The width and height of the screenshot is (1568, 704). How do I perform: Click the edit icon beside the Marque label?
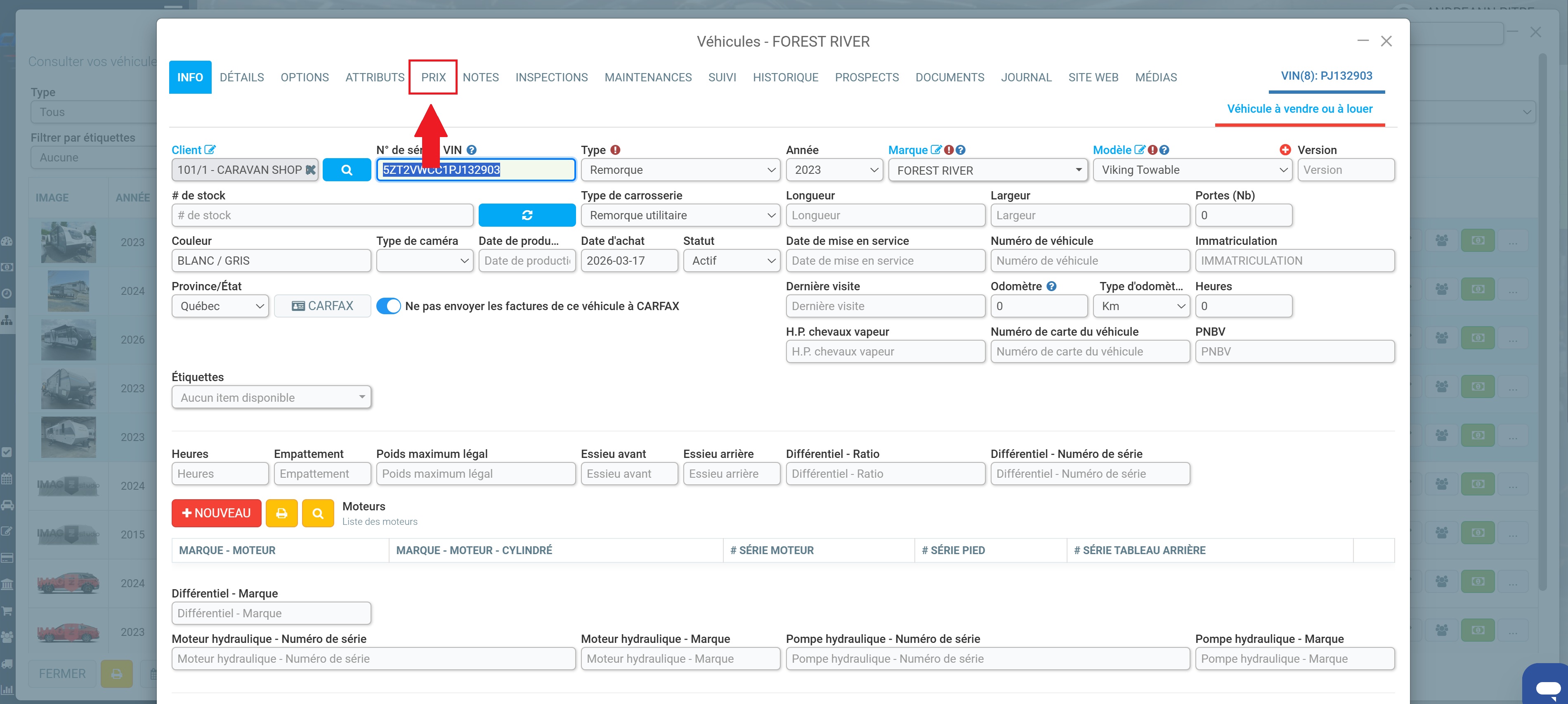936,150
